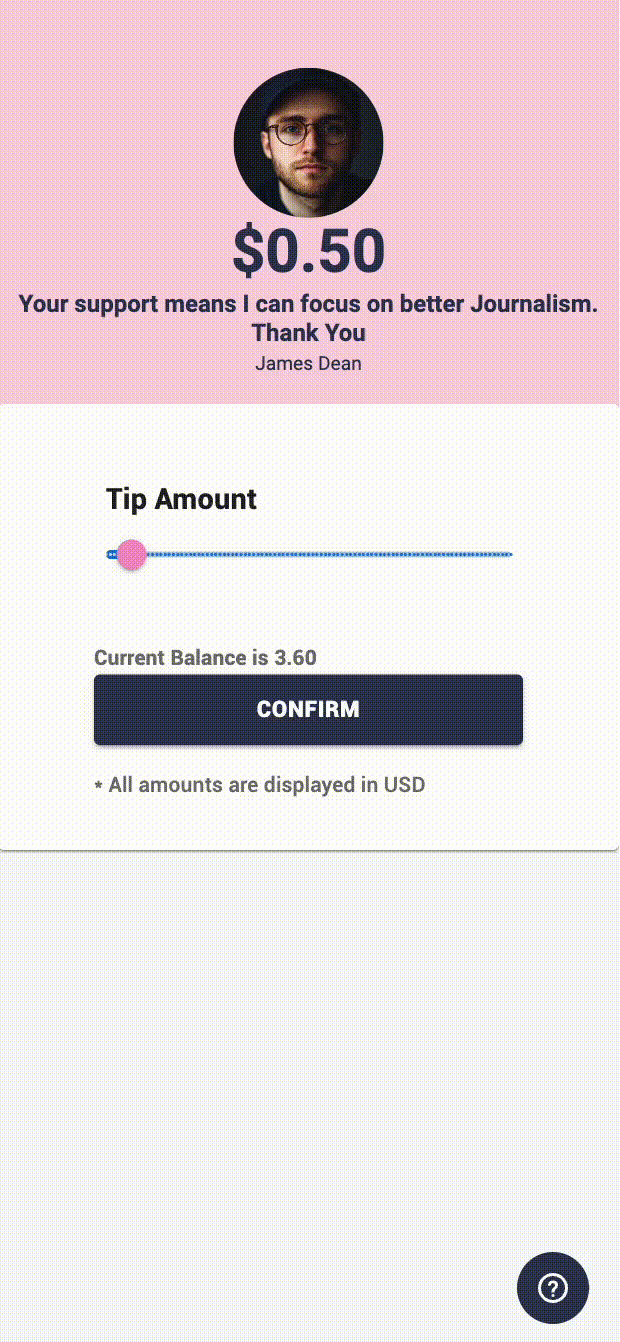
Task: Click the asterisk before the USD note
Action: 98,786
